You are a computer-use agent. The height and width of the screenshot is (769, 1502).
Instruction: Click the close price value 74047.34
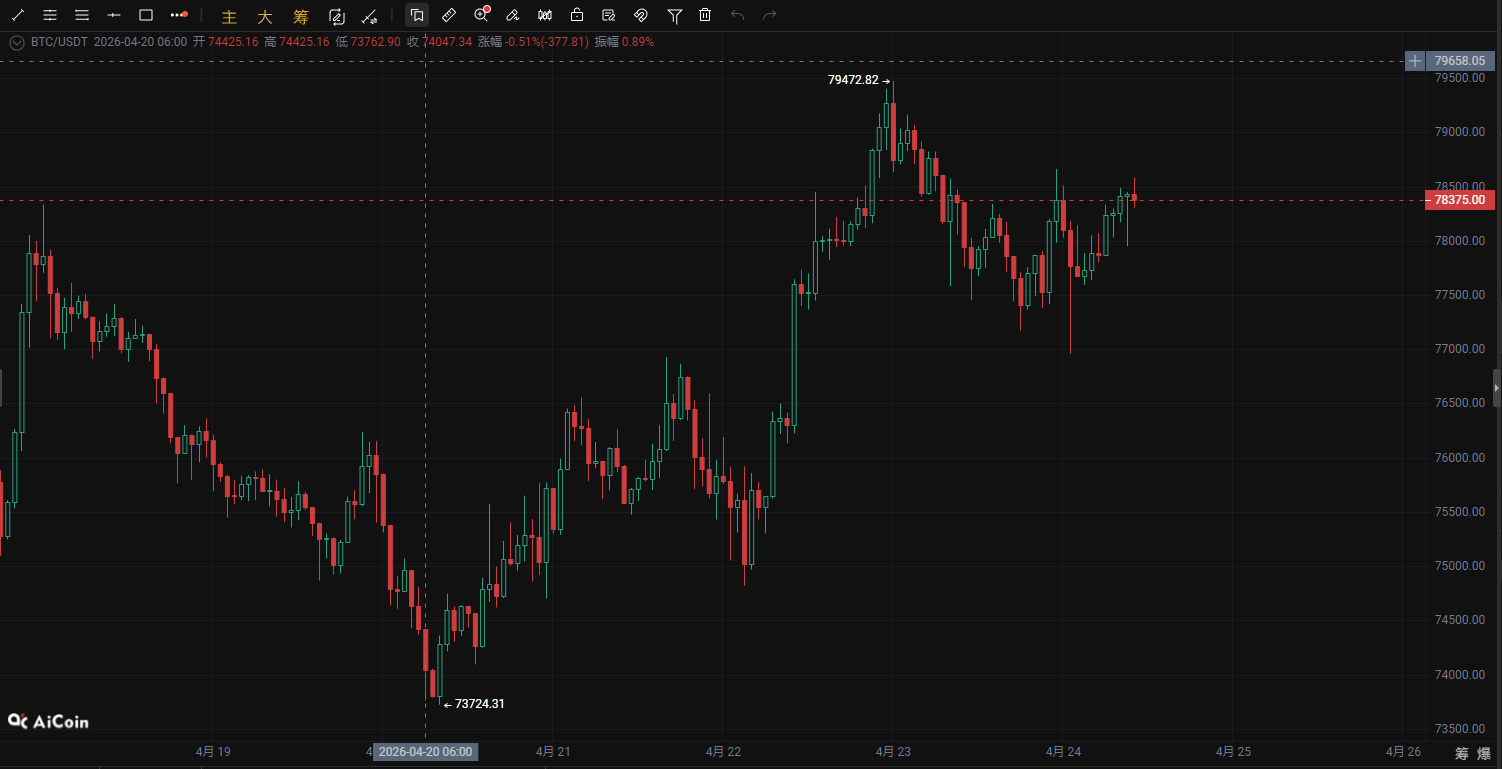[x=447, y=42]
